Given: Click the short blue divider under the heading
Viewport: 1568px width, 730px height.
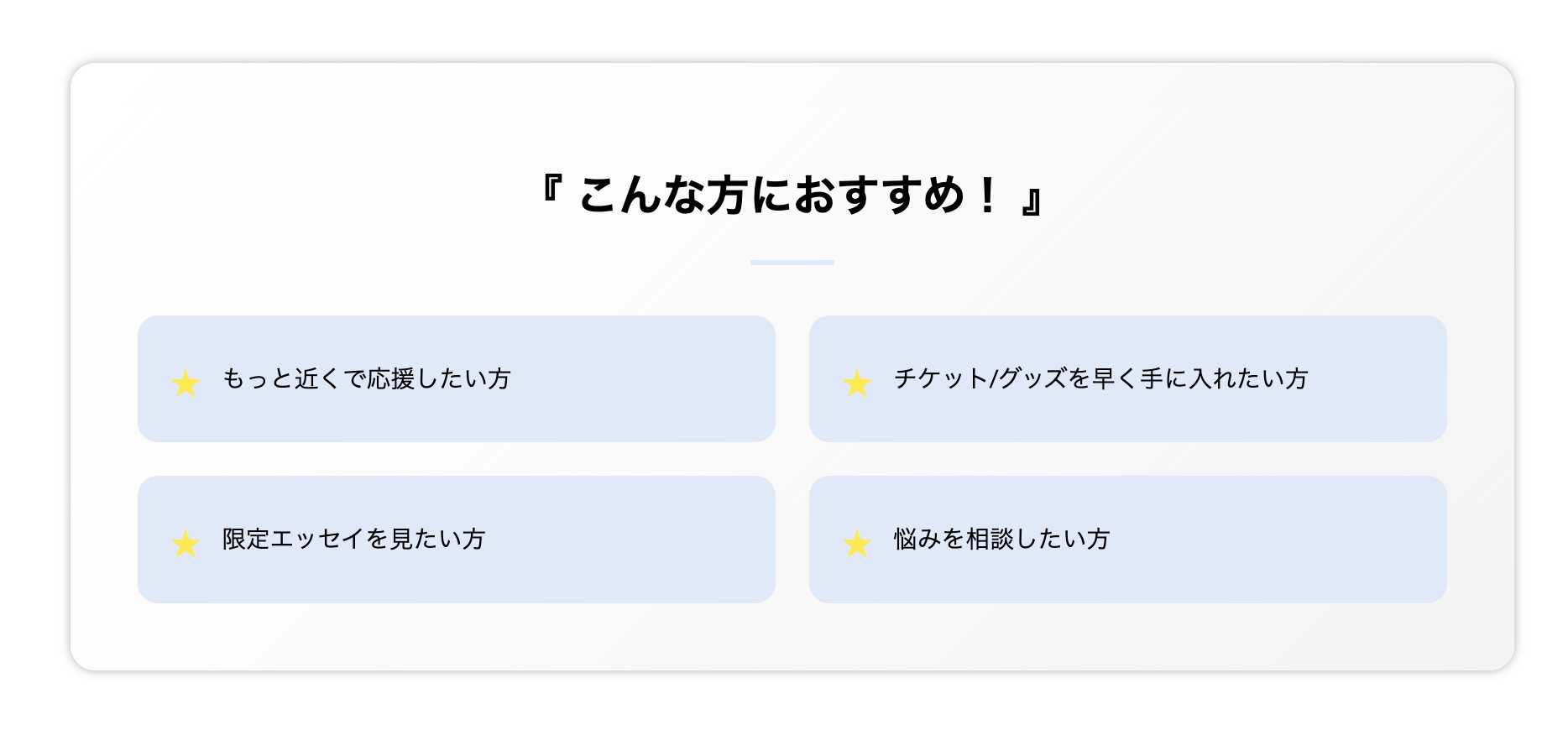Looking at the screenshot, I should (x=792, y=263).
